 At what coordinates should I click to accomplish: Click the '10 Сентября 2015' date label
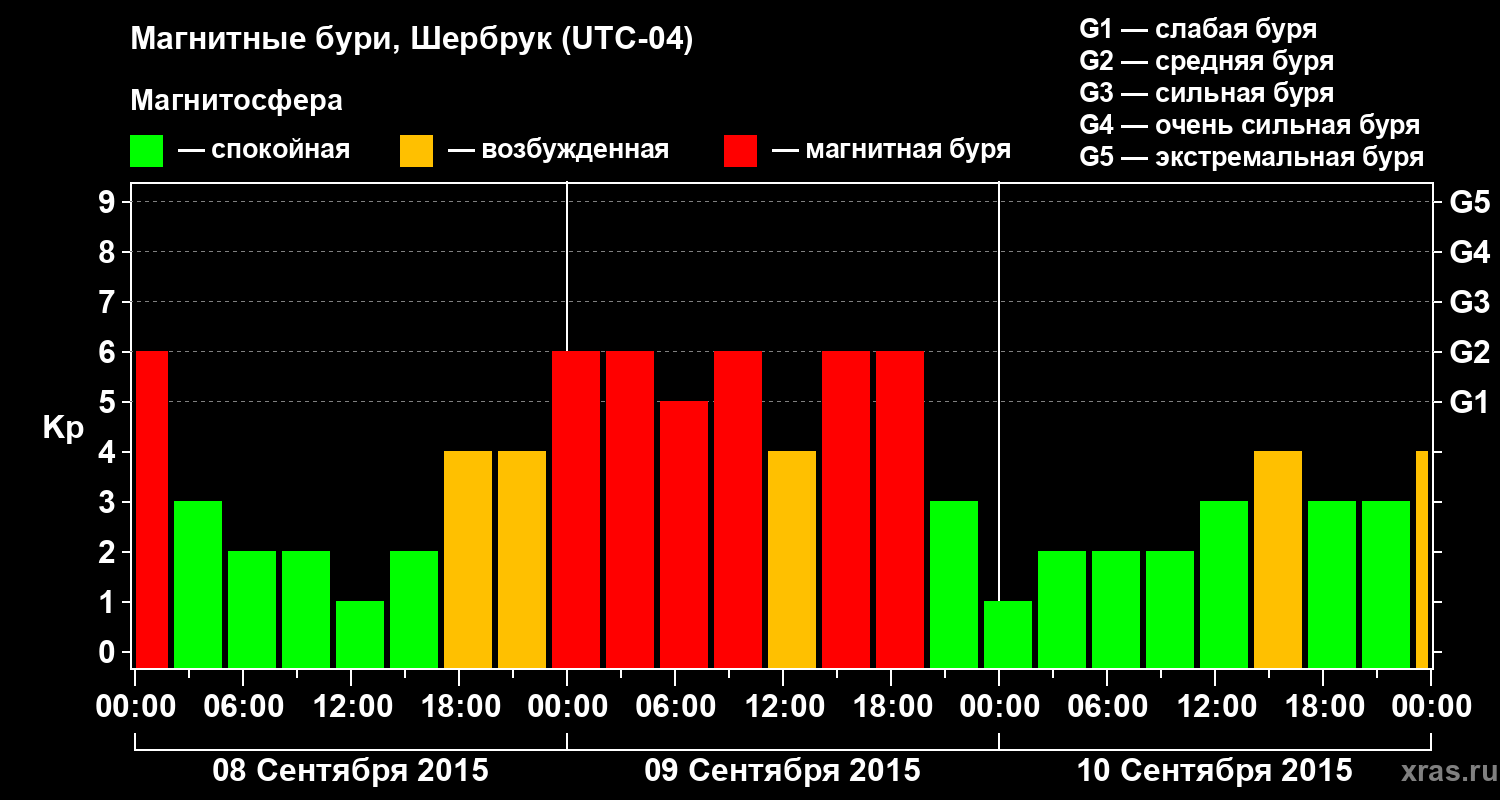[x=1215, y=770]
